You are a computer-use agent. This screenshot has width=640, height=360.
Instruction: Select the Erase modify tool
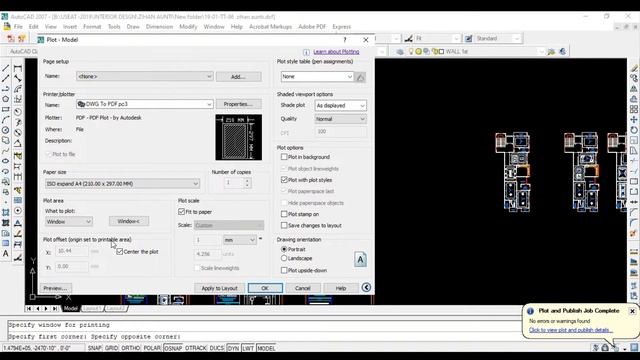634,68
